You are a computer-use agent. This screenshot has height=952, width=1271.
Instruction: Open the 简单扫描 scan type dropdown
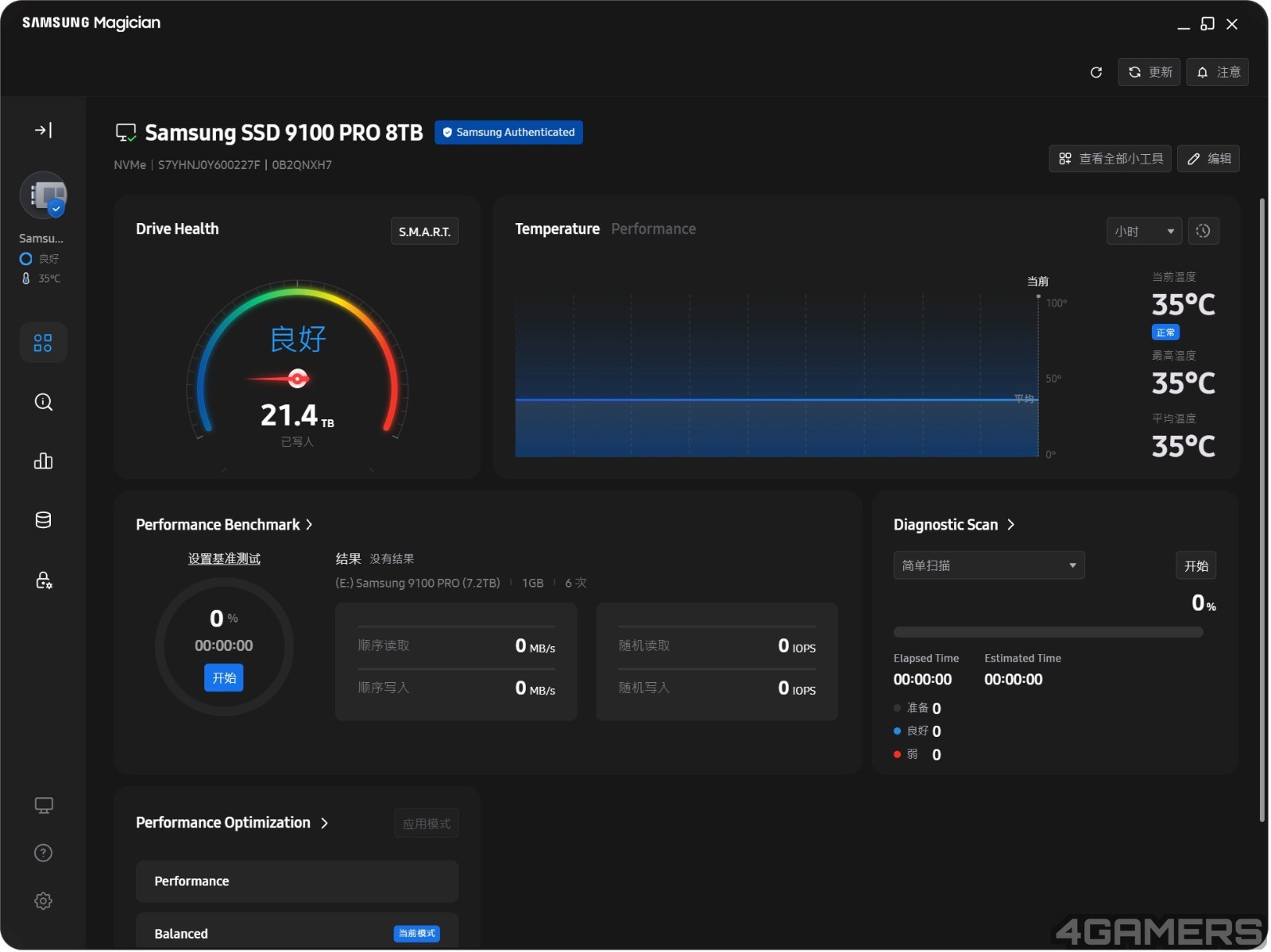(x=990, y=566)
